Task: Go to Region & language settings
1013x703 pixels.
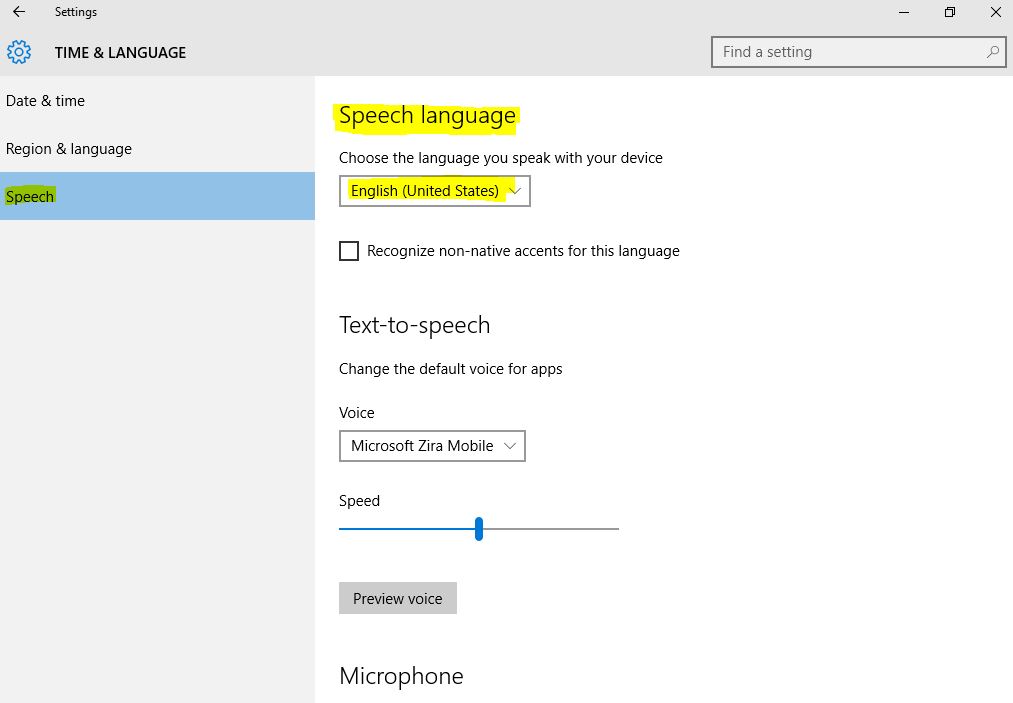Action: [69, 149]
